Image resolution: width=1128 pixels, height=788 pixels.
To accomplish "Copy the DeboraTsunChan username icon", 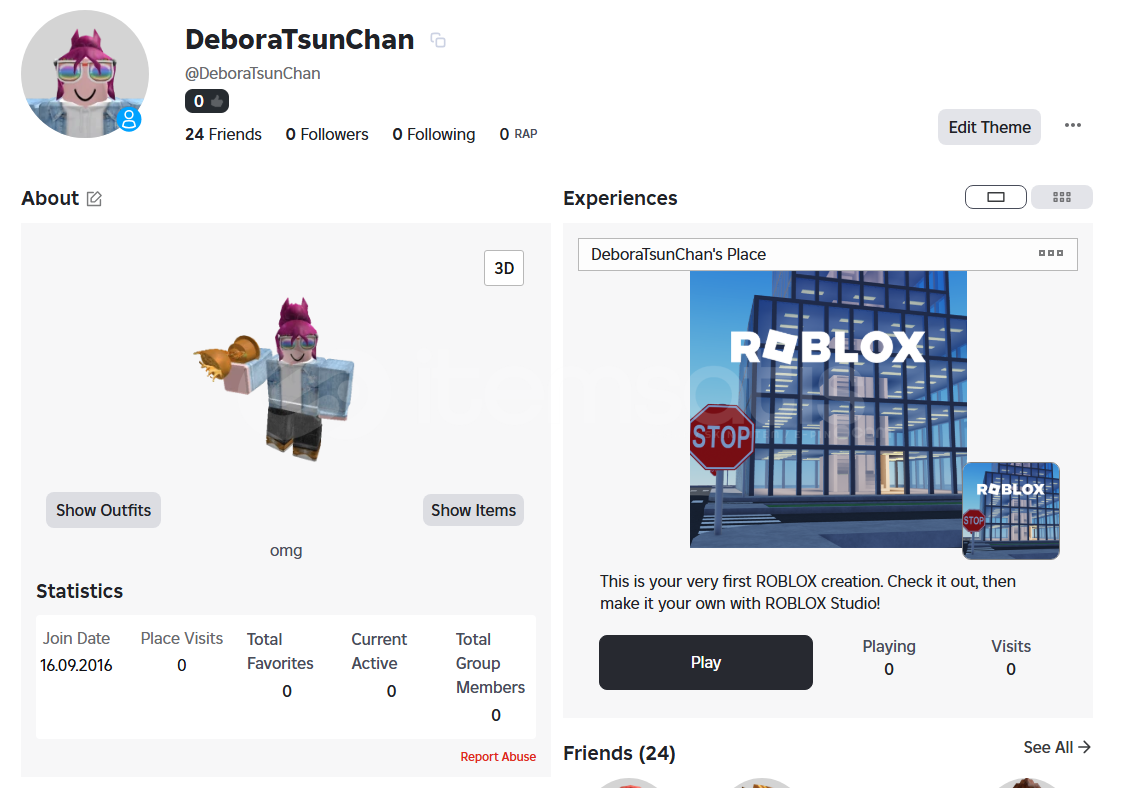I will point(438,41).
